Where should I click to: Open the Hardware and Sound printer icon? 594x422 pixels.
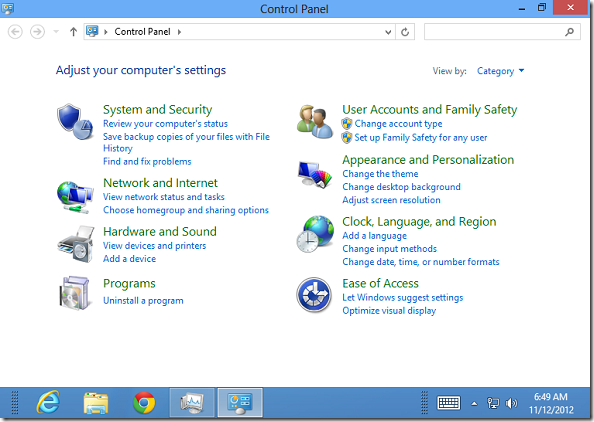pos(76,244)
